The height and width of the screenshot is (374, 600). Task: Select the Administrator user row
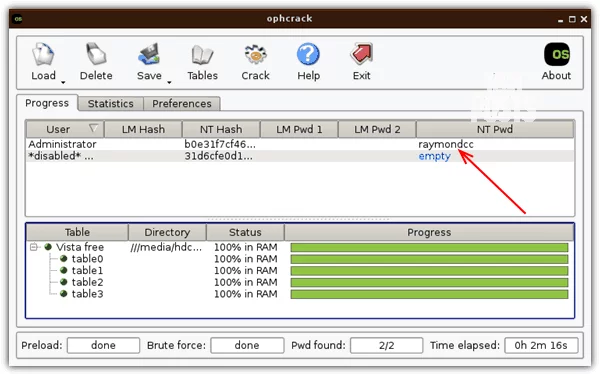click(300, 144)
